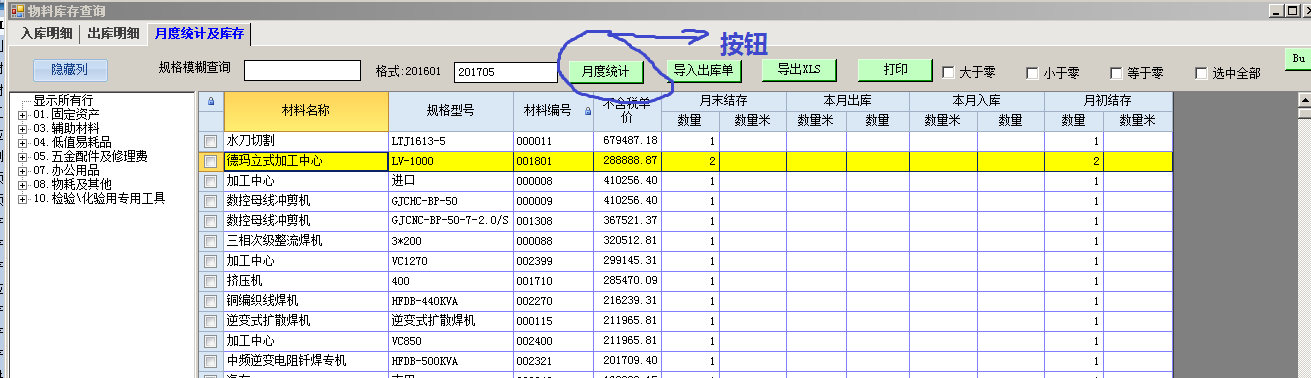Click the 本月出库 group header

pos(848,101)
